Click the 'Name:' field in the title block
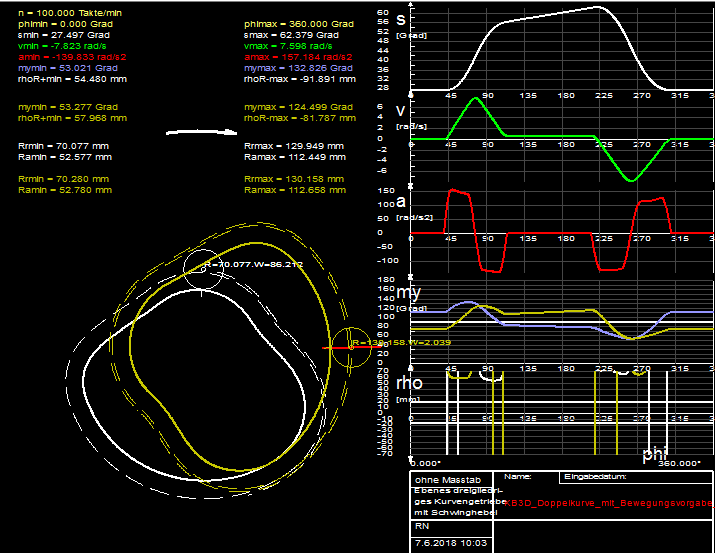The height and width of the screenshot is (553, 715). (518, 477)
